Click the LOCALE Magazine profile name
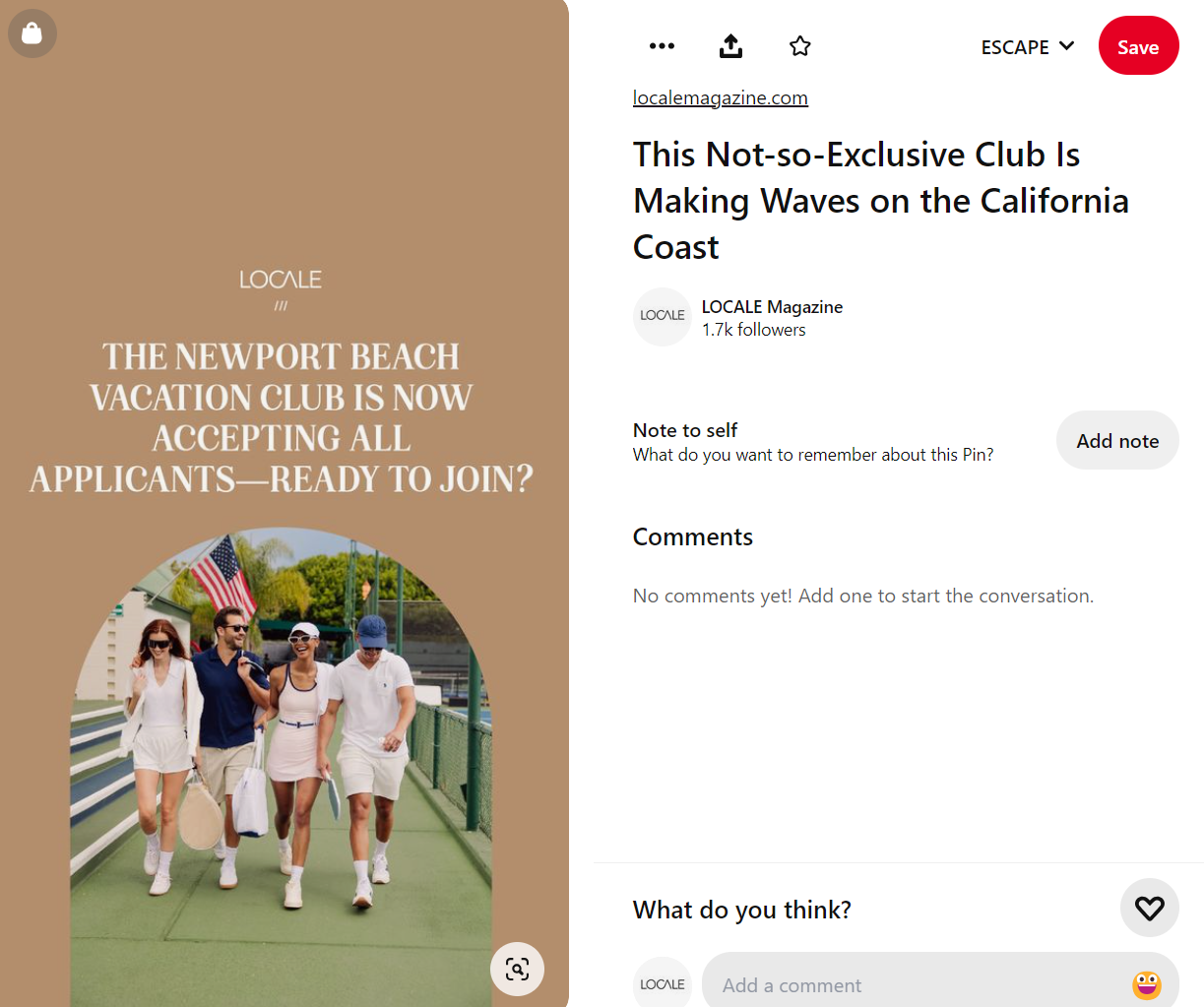Screen dimensions: 1204x1007 [x=772, y=307]
